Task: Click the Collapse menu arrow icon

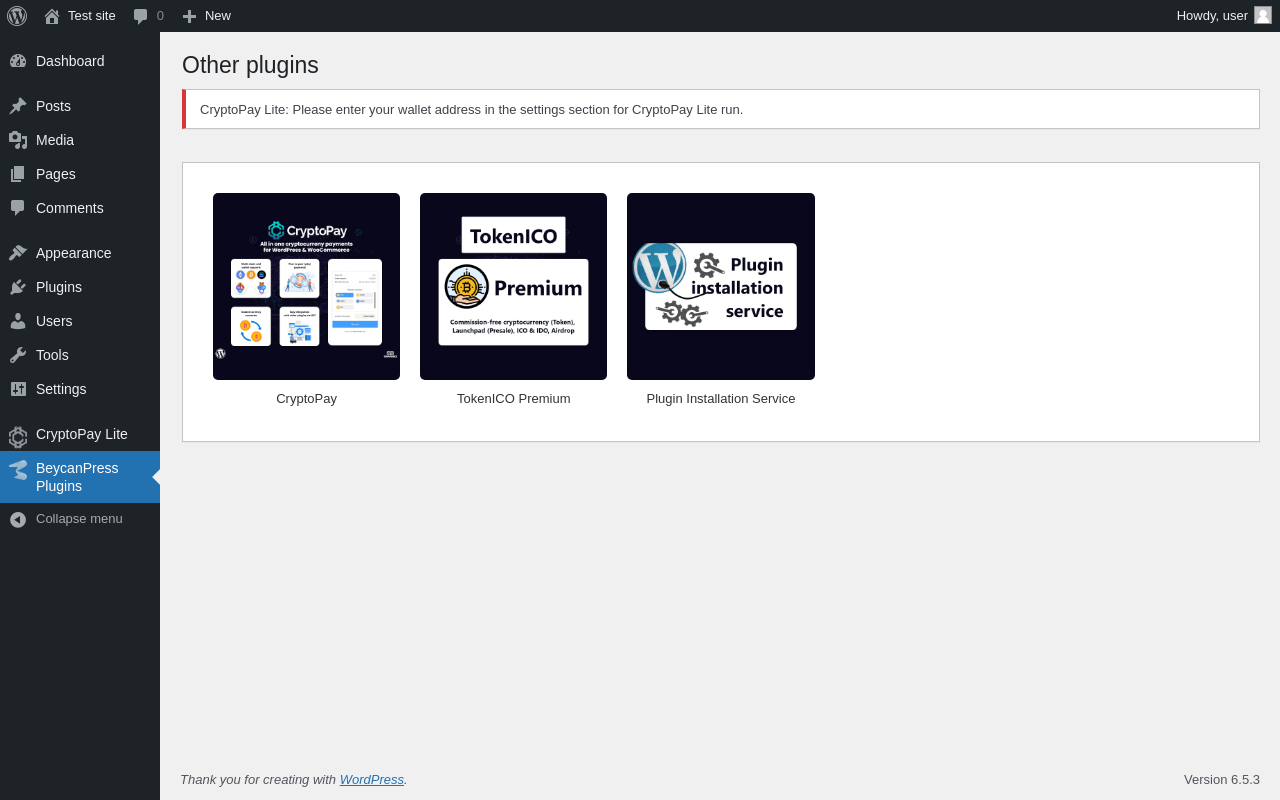Action: click(18, 520)
